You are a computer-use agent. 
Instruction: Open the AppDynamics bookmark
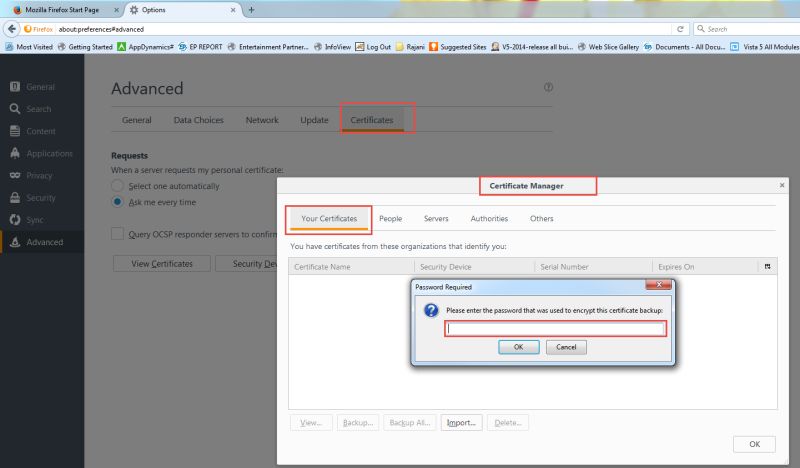[x=145, y=47]
